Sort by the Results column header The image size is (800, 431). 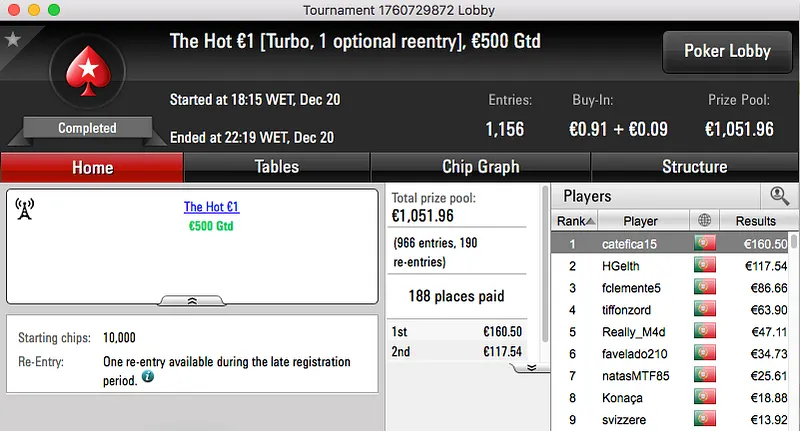pos(755,221)
